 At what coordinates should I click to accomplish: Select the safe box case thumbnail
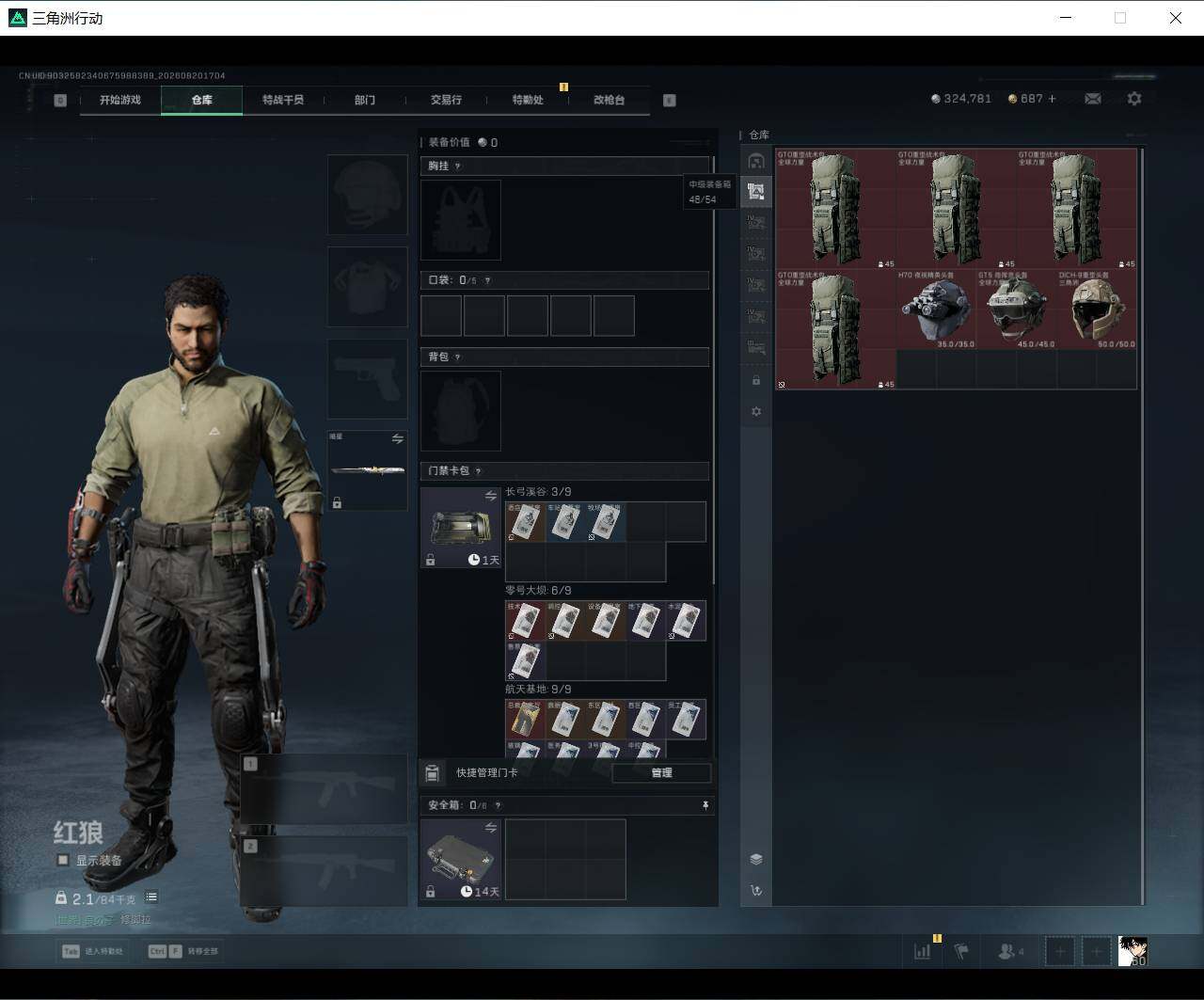point(461,859)
